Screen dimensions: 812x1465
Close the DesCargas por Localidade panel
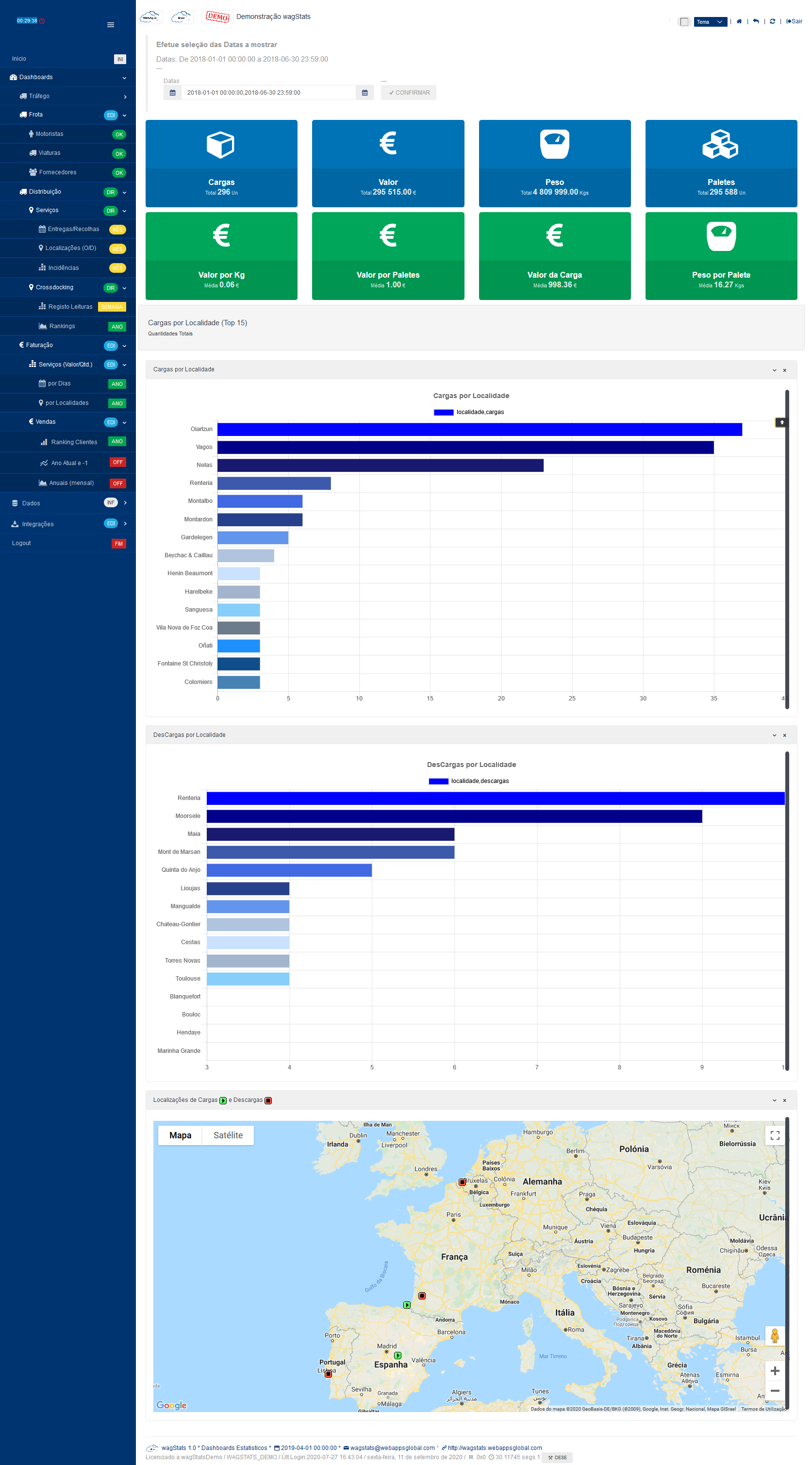point(785,735)
